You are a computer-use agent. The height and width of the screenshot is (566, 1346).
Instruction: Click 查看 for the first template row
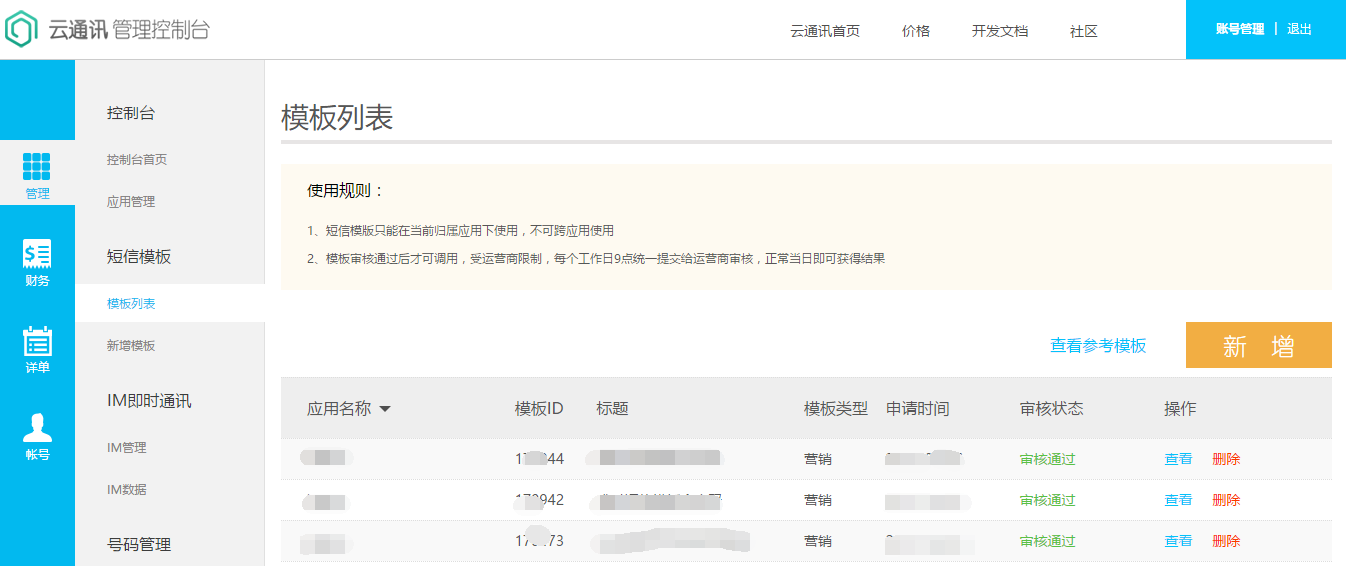click(1178, 459)
